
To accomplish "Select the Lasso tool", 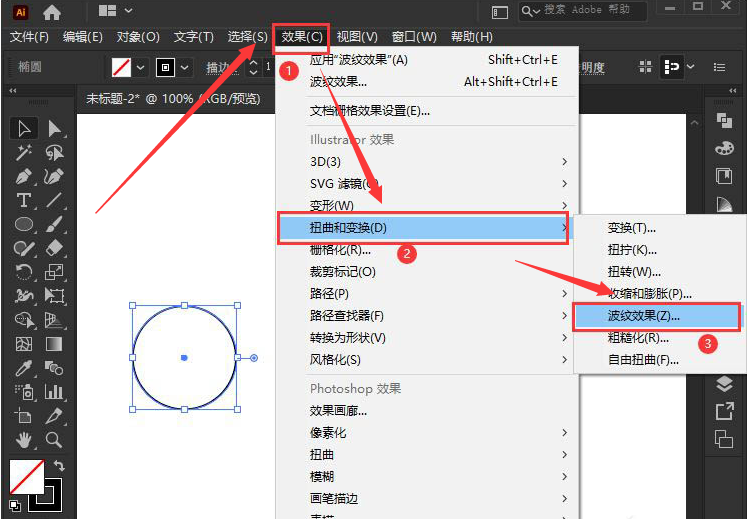I will pos(54,153).
